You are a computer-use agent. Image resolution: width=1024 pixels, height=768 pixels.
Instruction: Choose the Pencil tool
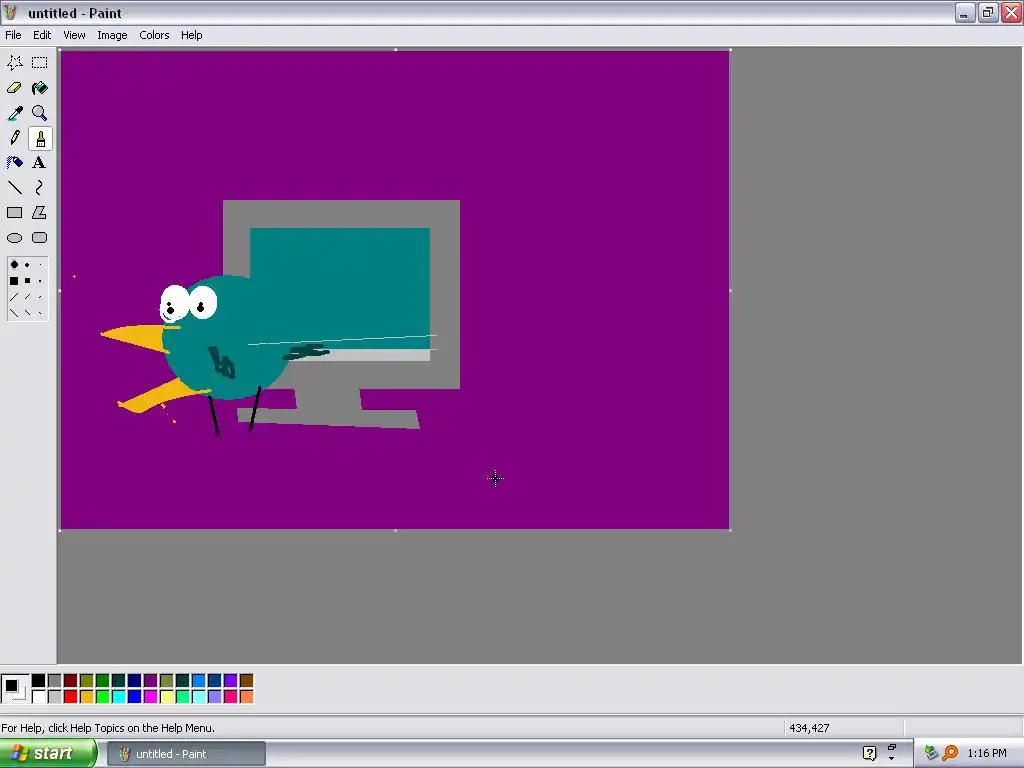point(14,138)
